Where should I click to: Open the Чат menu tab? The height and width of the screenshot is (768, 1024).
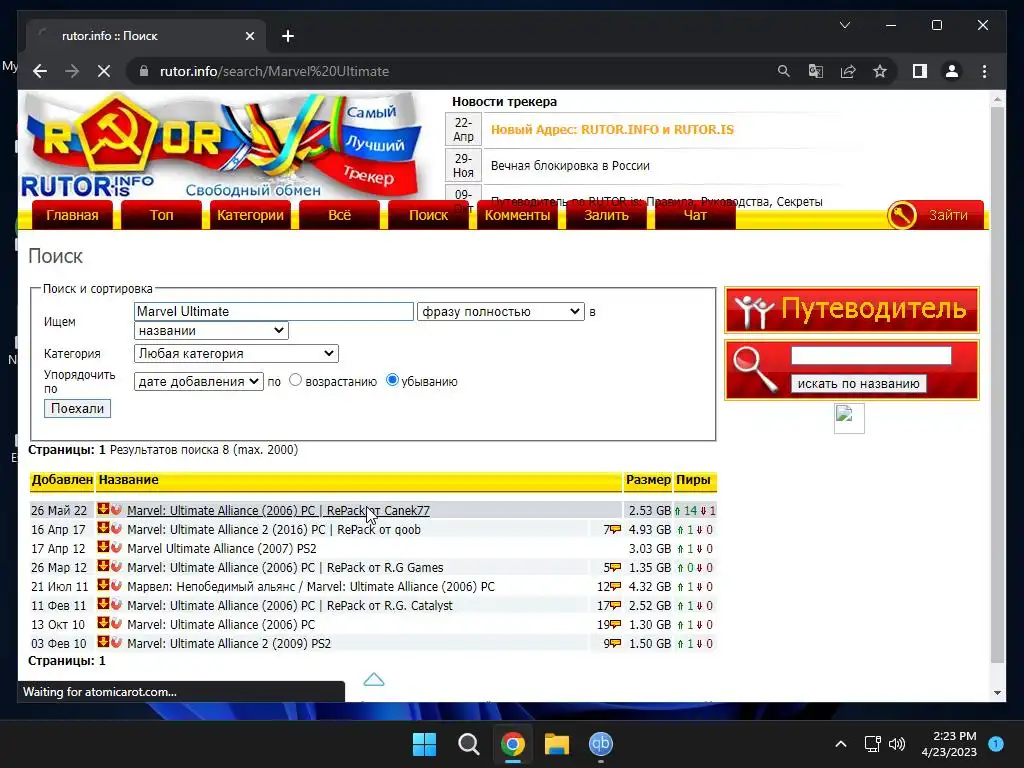pos(694,216)
